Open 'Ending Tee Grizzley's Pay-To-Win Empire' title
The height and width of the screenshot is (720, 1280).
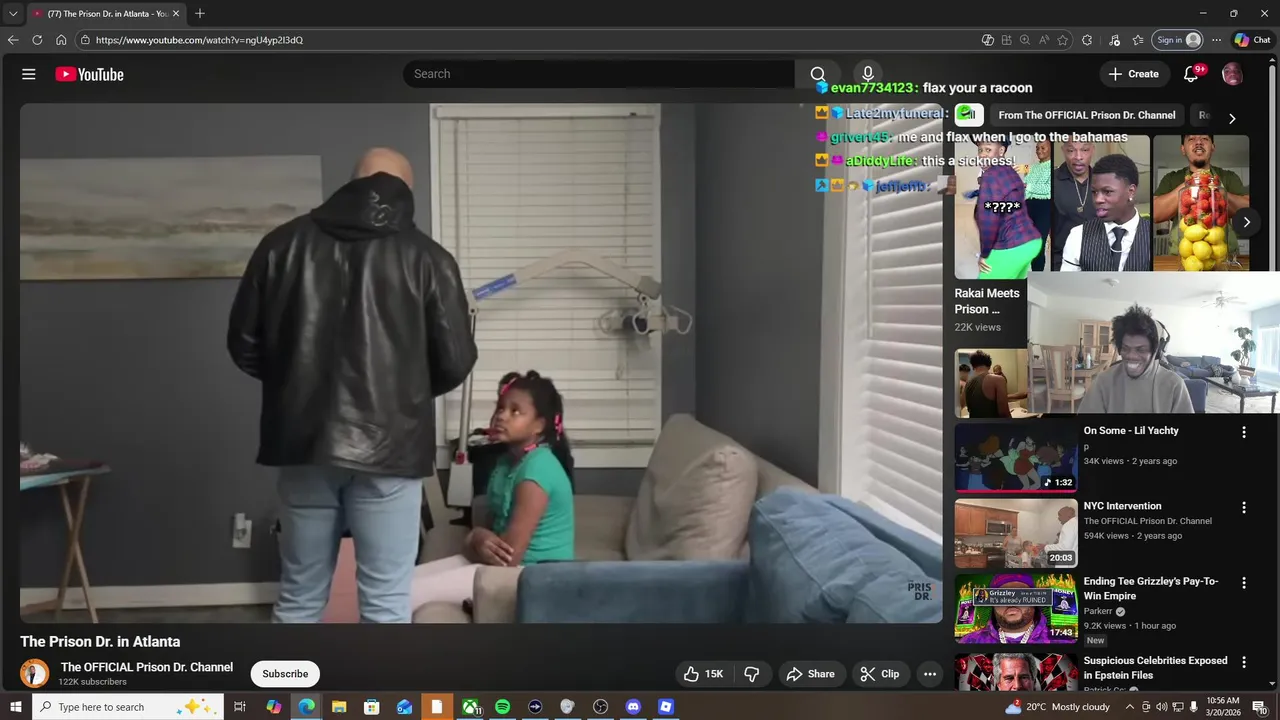pyautogui.click(x=1151, y=588)
